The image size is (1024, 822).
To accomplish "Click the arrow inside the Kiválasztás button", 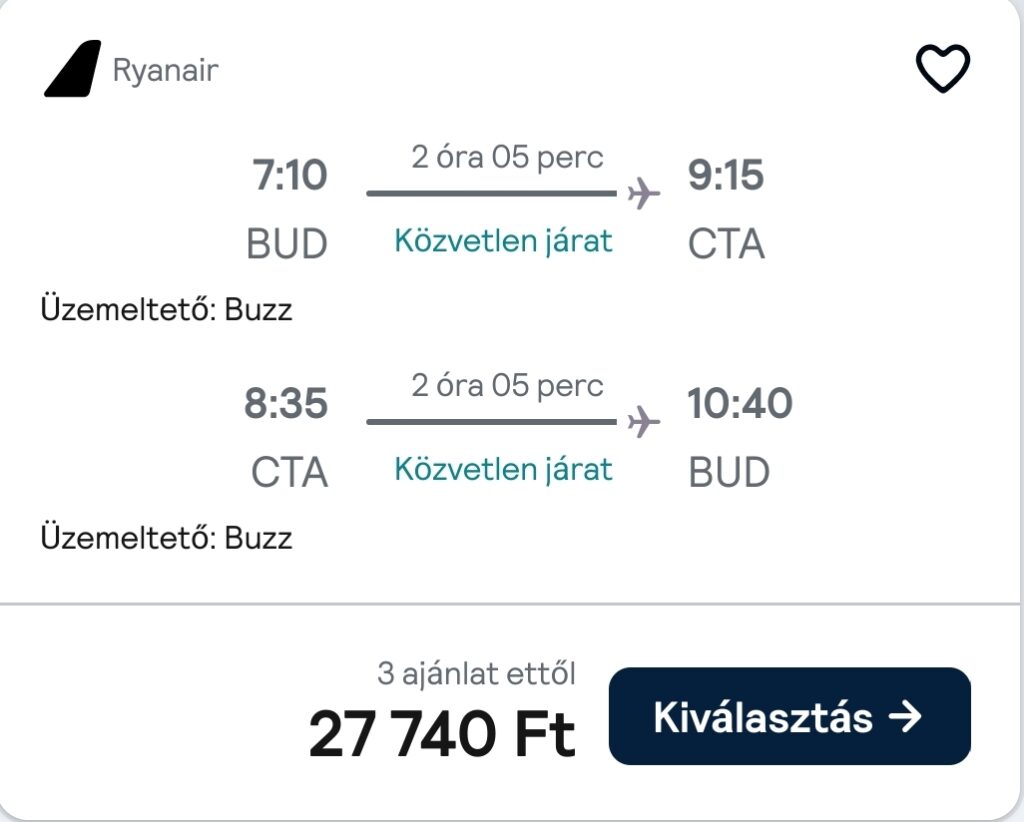I will 905,716.
